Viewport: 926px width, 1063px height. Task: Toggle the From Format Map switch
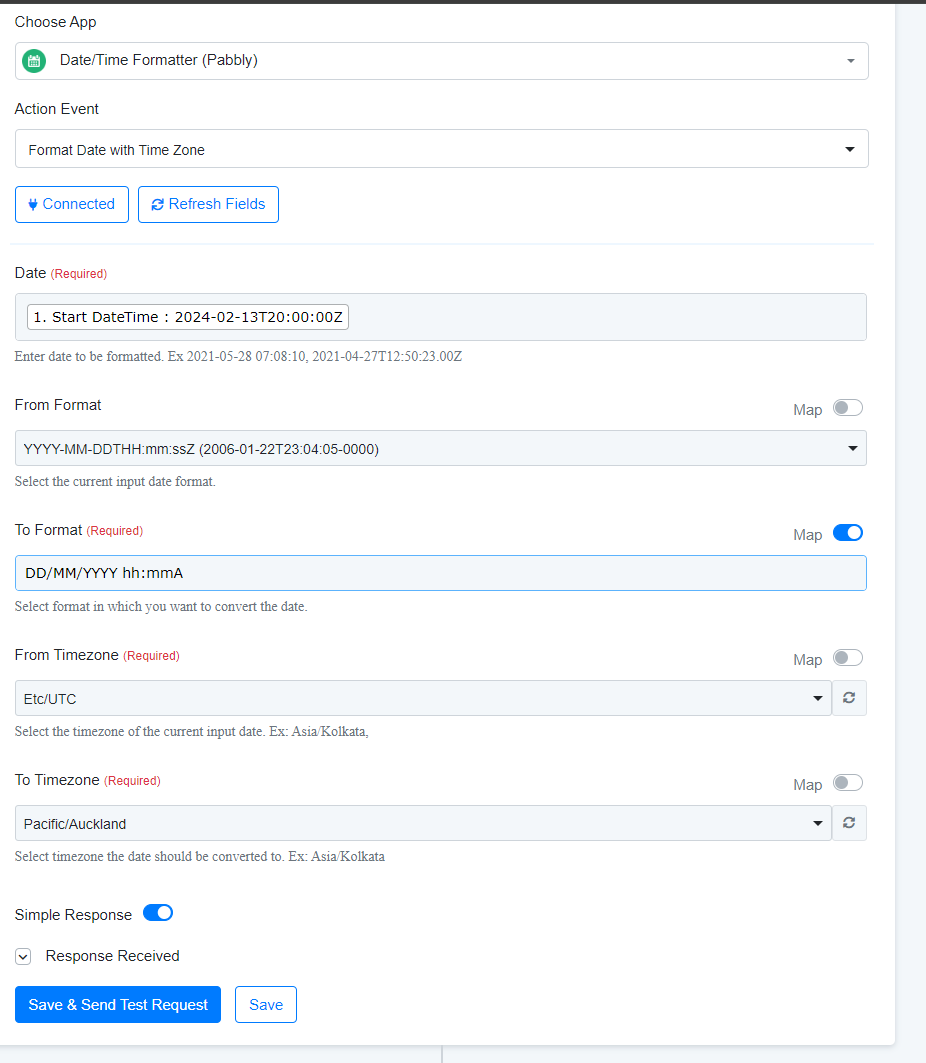pos(847,407)
